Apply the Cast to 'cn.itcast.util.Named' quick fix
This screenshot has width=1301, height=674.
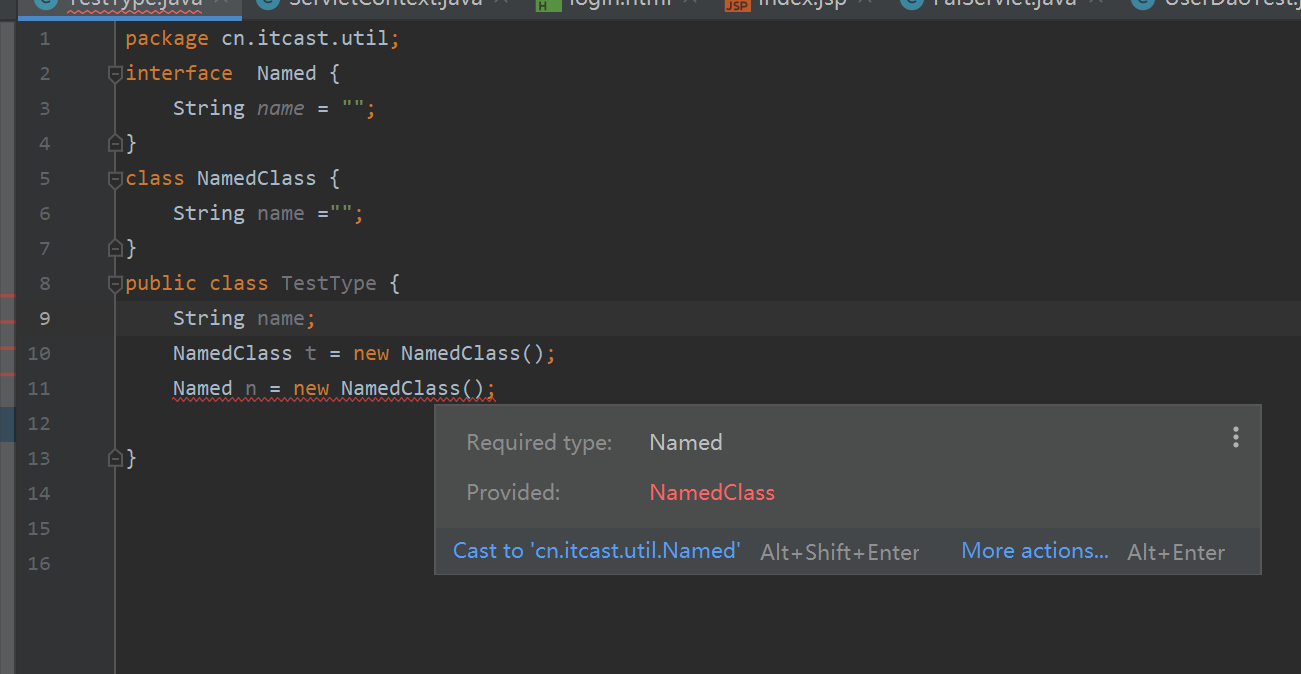(597, 551)
